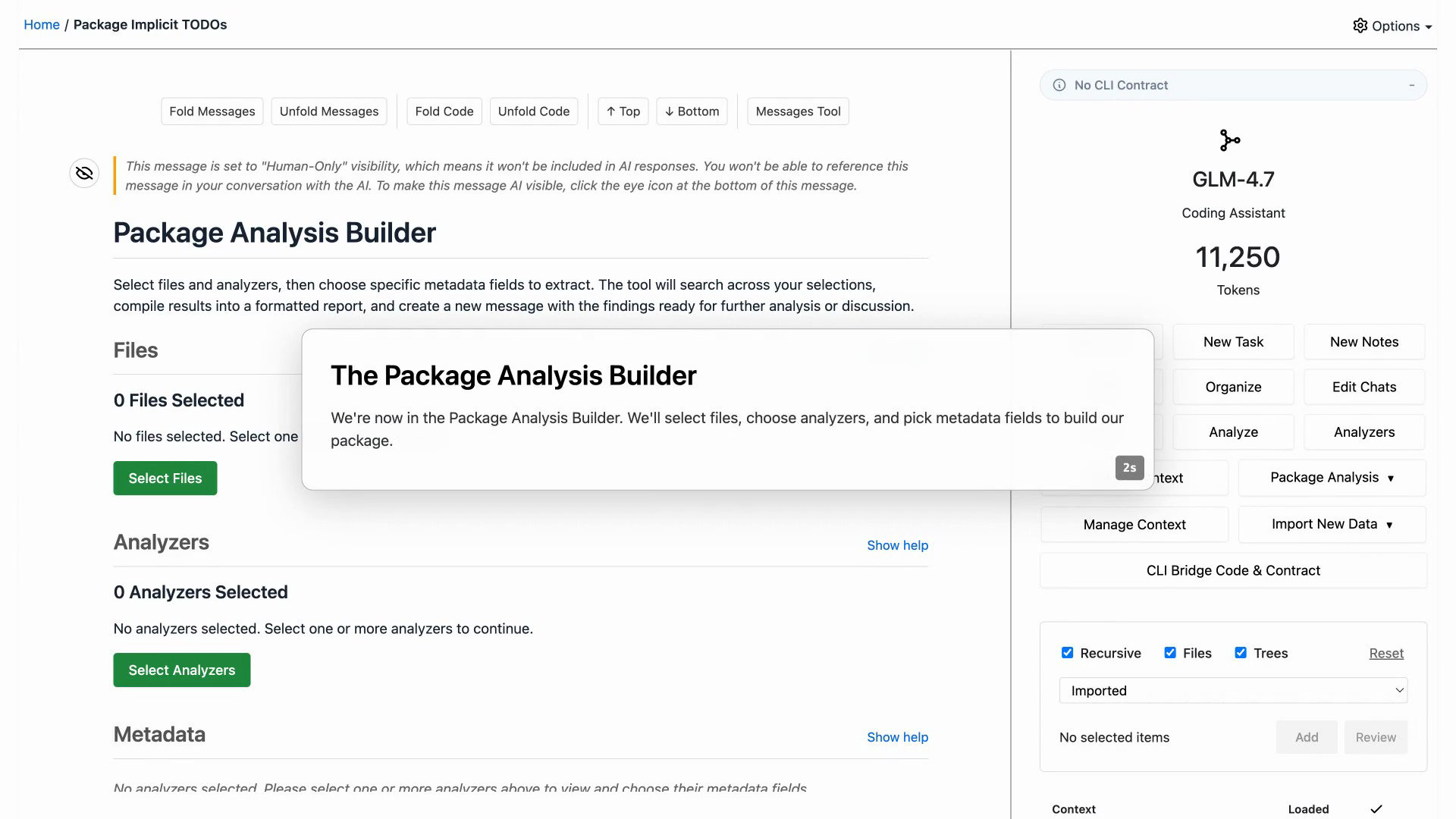Toggle the Recursive checkbox
1456x819 pixels.
click(1068, 653)
